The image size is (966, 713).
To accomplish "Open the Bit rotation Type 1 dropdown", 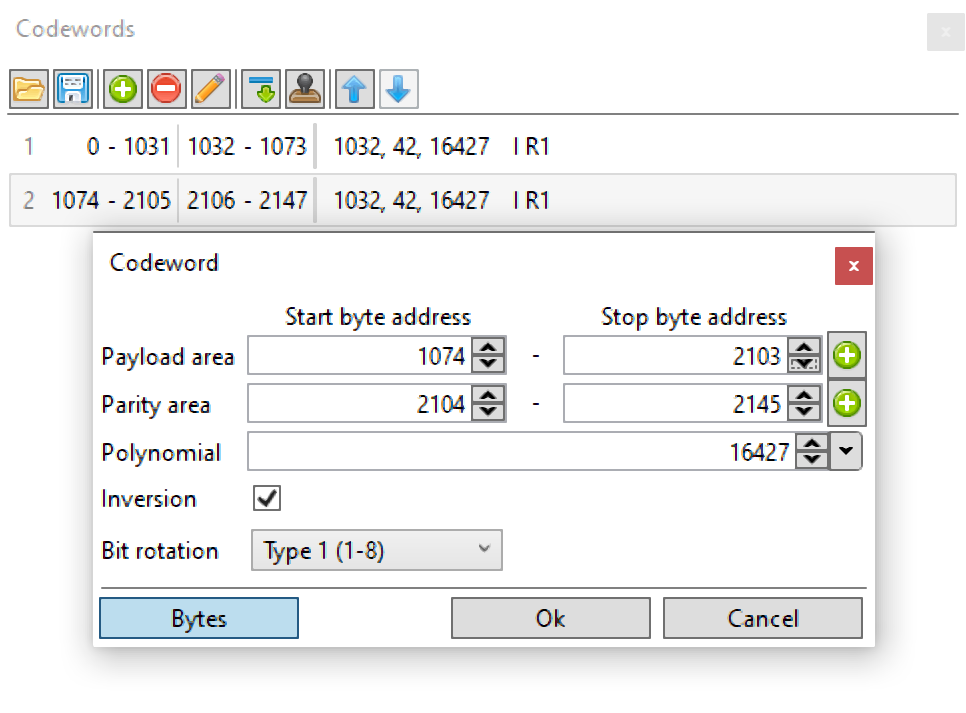I will [x=376, y=550].
